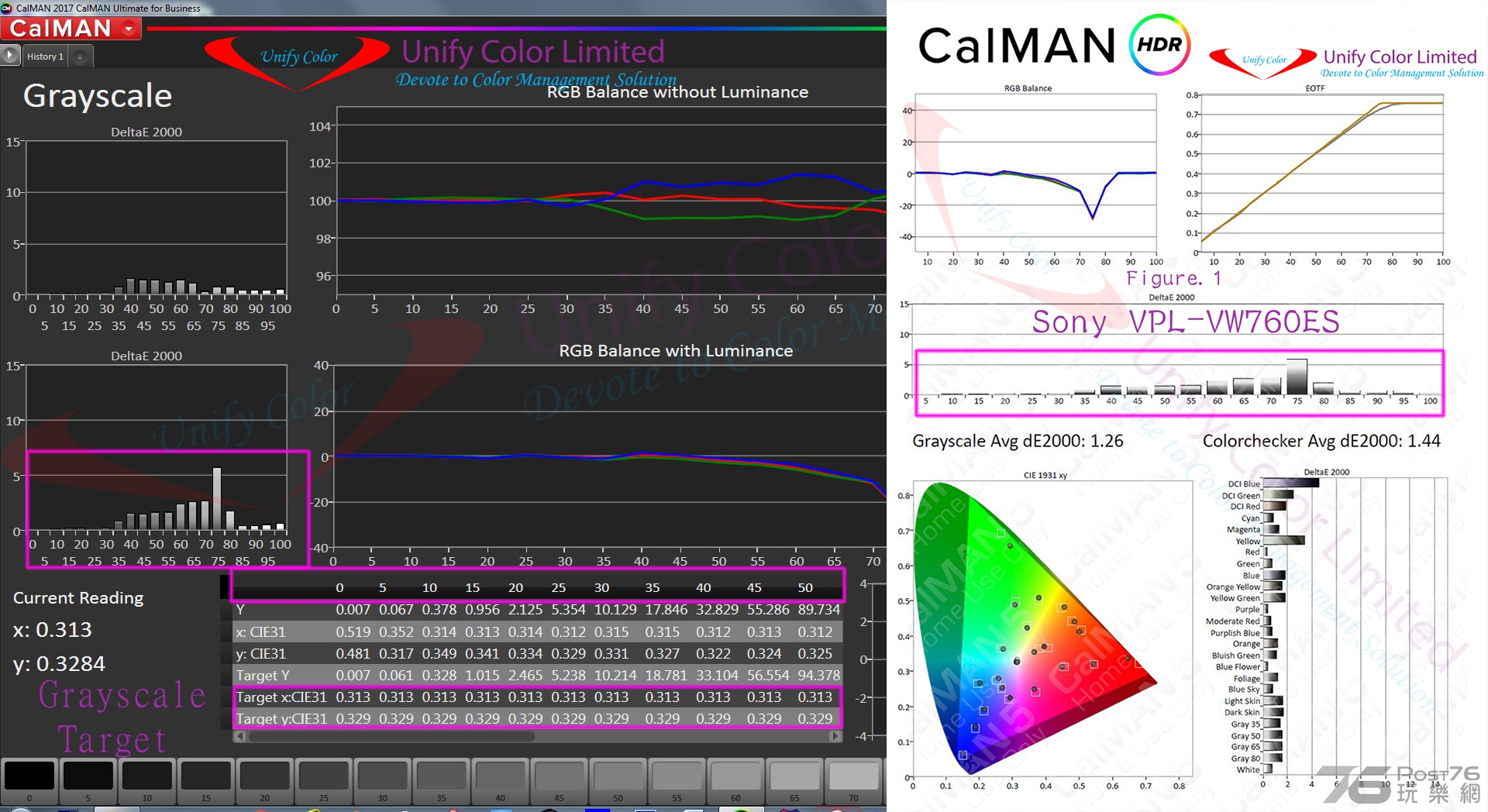Click the Current Reading y: 0.3284 value
Screen dimensions: 1488x812
[x=59, y=664]
